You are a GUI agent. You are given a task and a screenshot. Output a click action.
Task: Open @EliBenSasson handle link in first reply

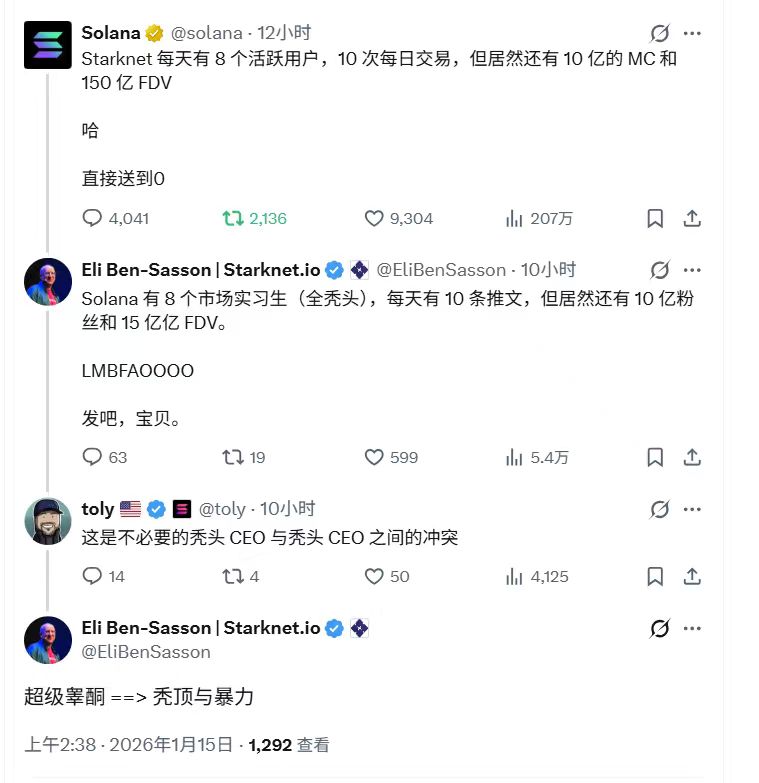pyautogui.click(x=441, y=270)
